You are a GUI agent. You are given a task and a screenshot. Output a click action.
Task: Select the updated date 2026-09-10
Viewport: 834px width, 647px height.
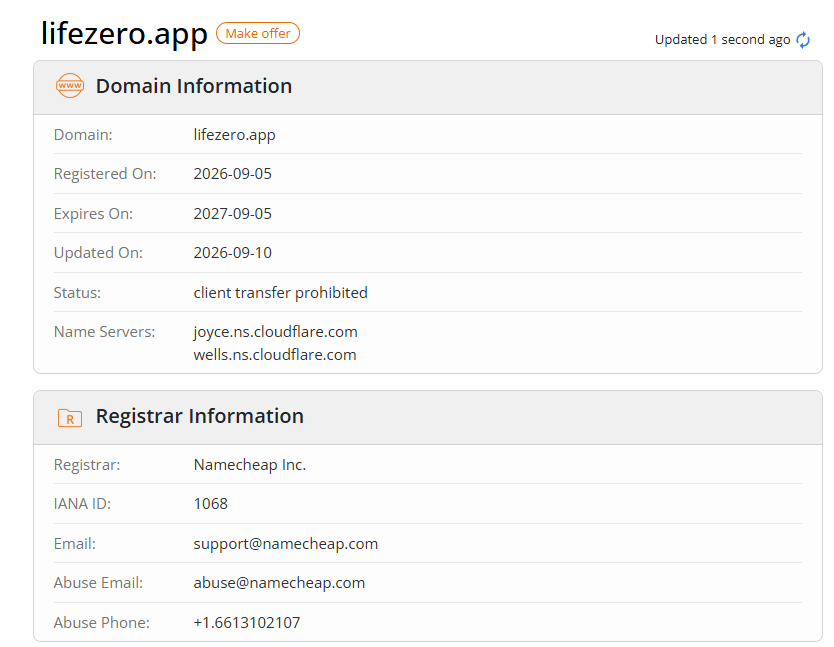click(232, 253)
